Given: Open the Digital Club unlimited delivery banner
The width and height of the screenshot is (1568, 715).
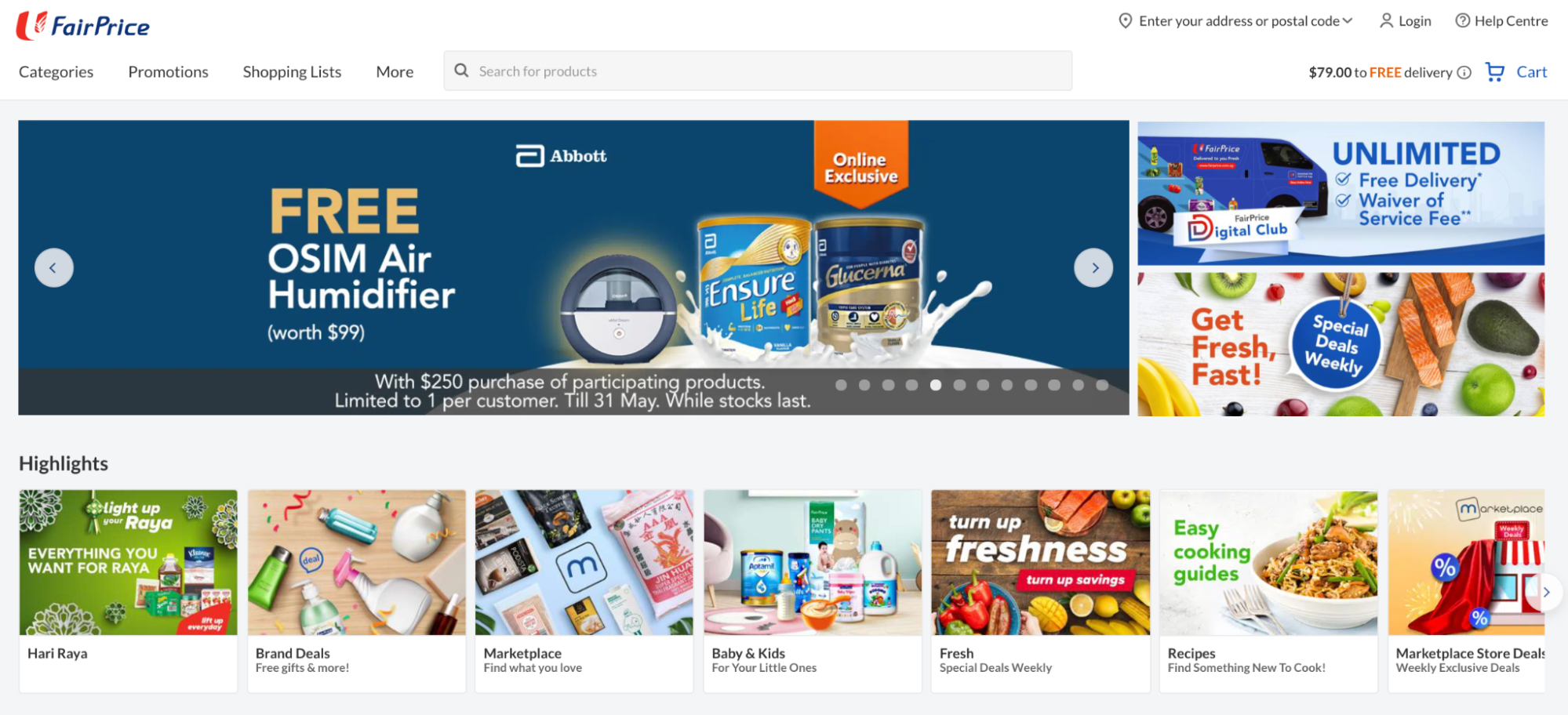Looking at the screenshot, I should [1341, 193].
